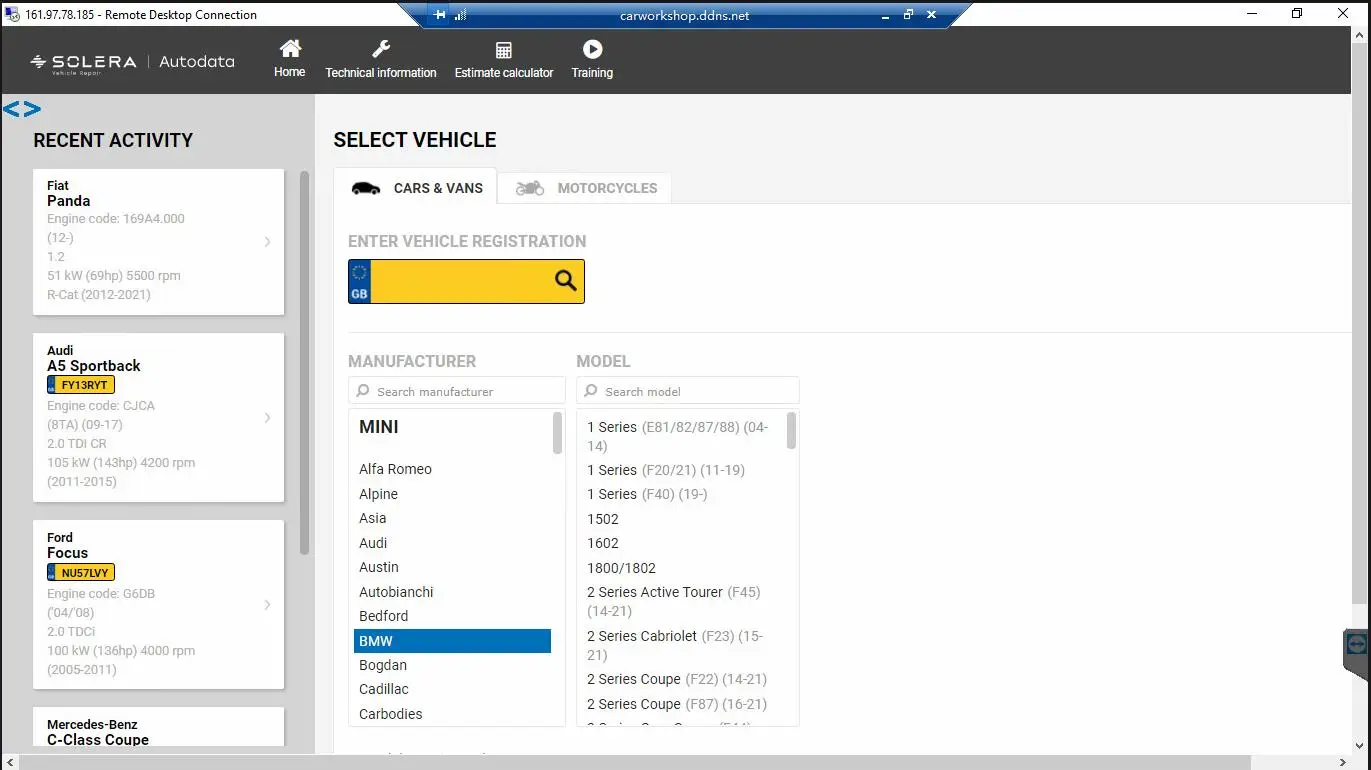Open Technical information wrench icon
The height and width of the screenshot is (770, 1371).
click(x=381, y=49)
